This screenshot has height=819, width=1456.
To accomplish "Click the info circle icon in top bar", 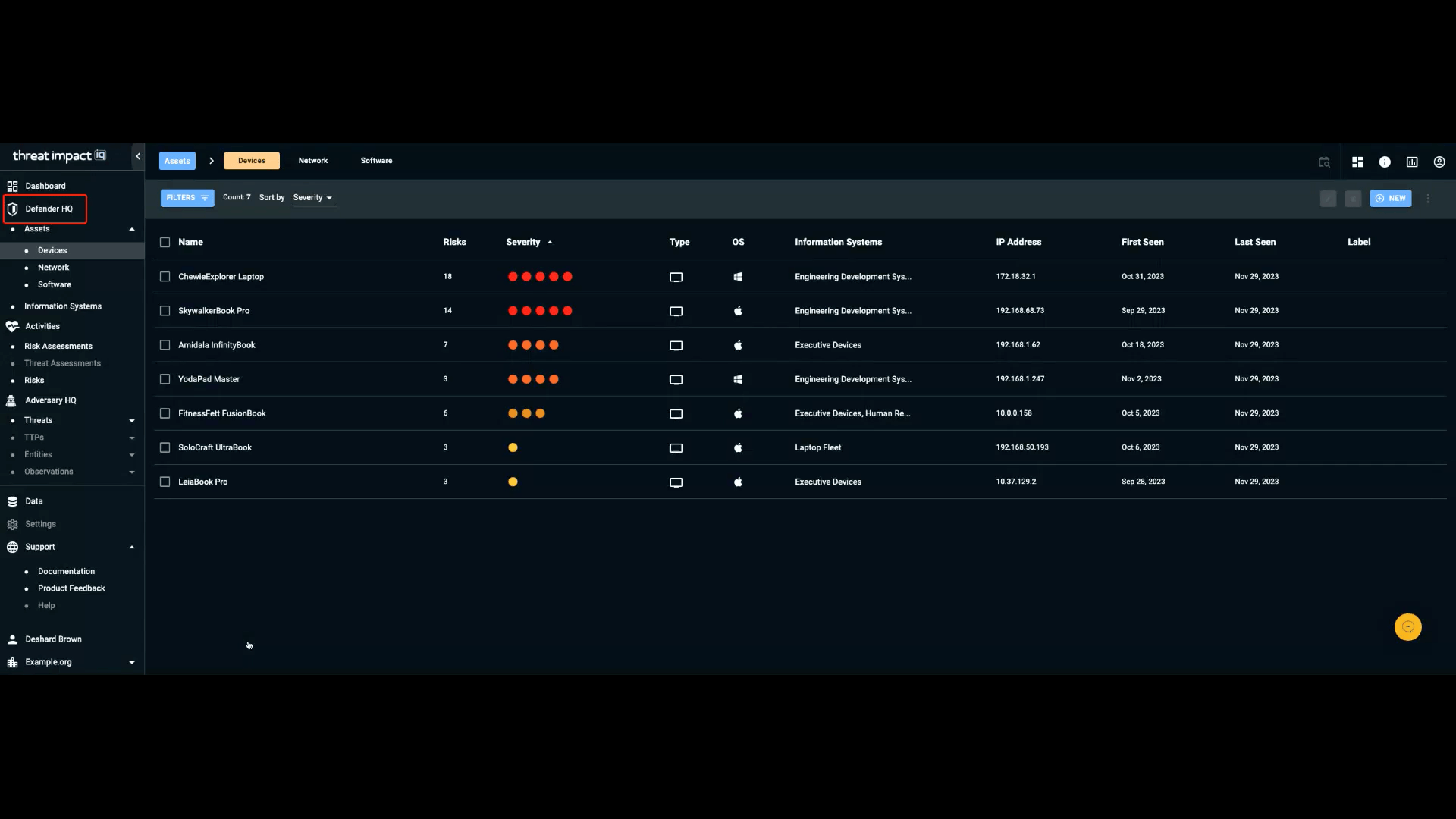I will coord(1385,162).
